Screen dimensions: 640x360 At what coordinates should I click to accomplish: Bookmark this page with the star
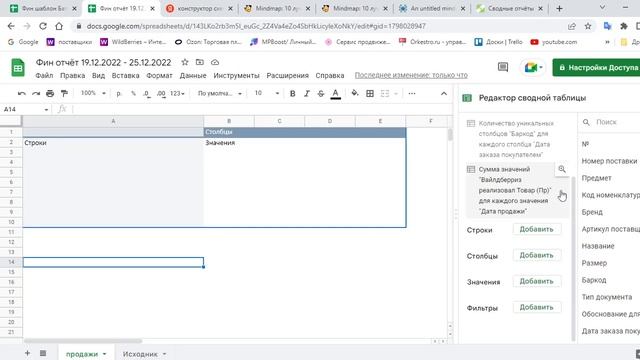coord(588,26)
